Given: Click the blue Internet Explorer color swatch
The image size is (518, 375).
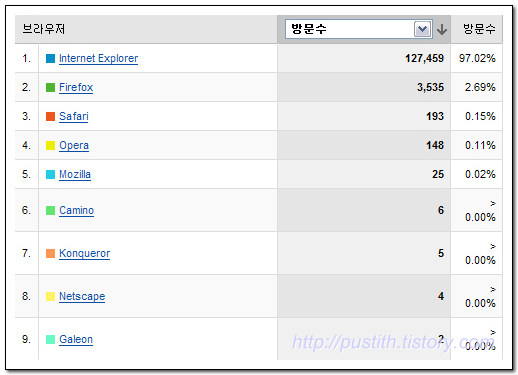Looking at the screenshot, I should 50,59.
